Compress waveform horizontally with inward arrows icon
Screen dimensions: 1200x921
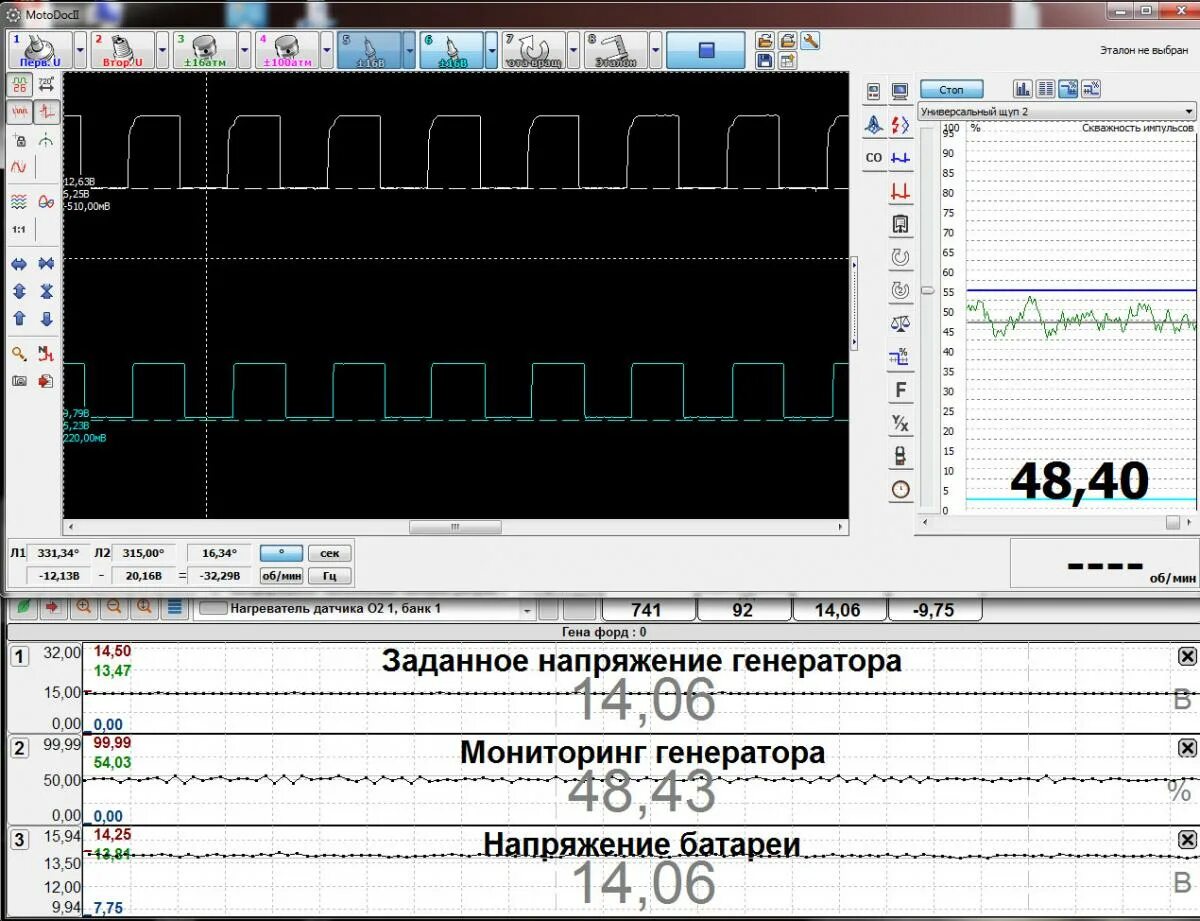coord(46,264)
